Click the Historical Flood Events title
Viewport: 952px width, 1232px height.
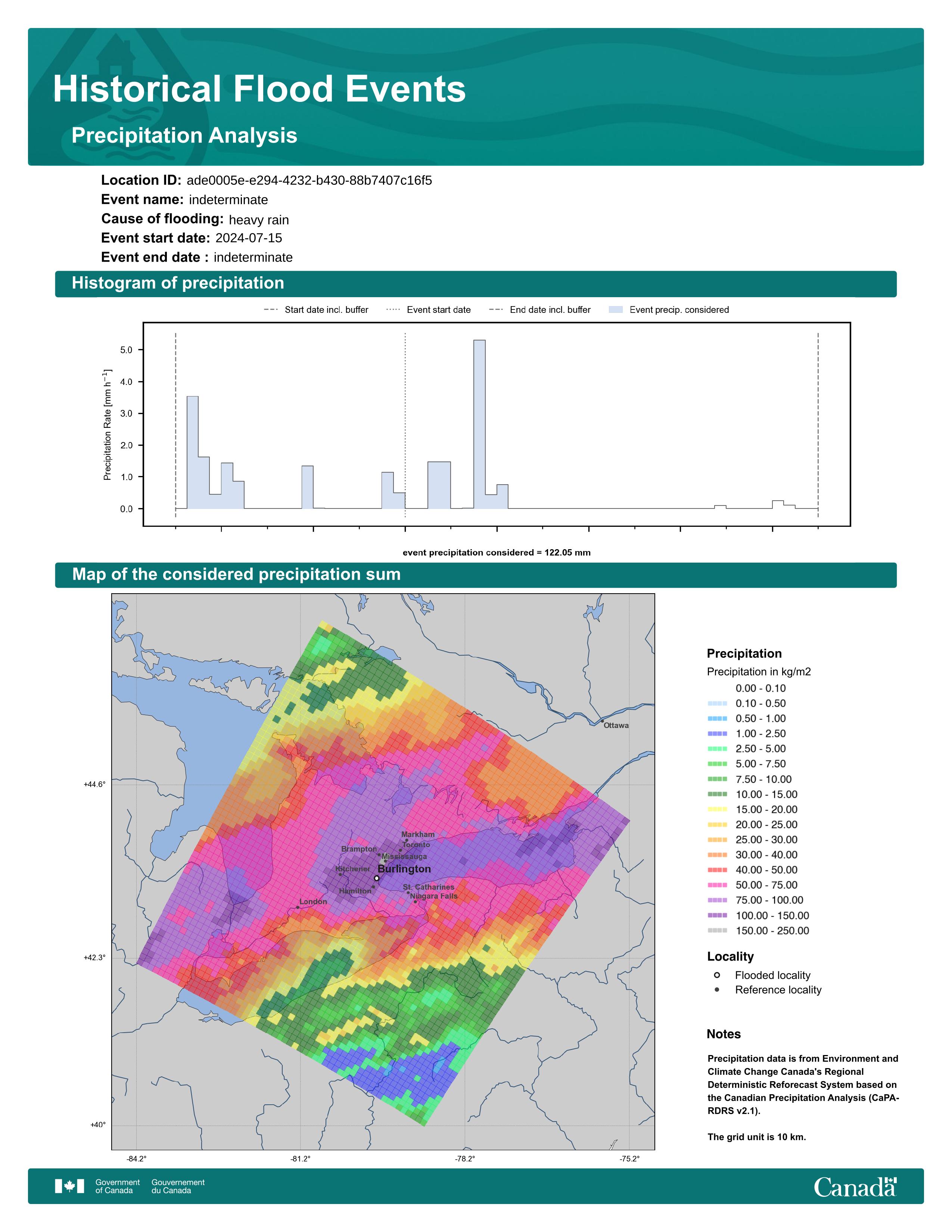(259, 89)
